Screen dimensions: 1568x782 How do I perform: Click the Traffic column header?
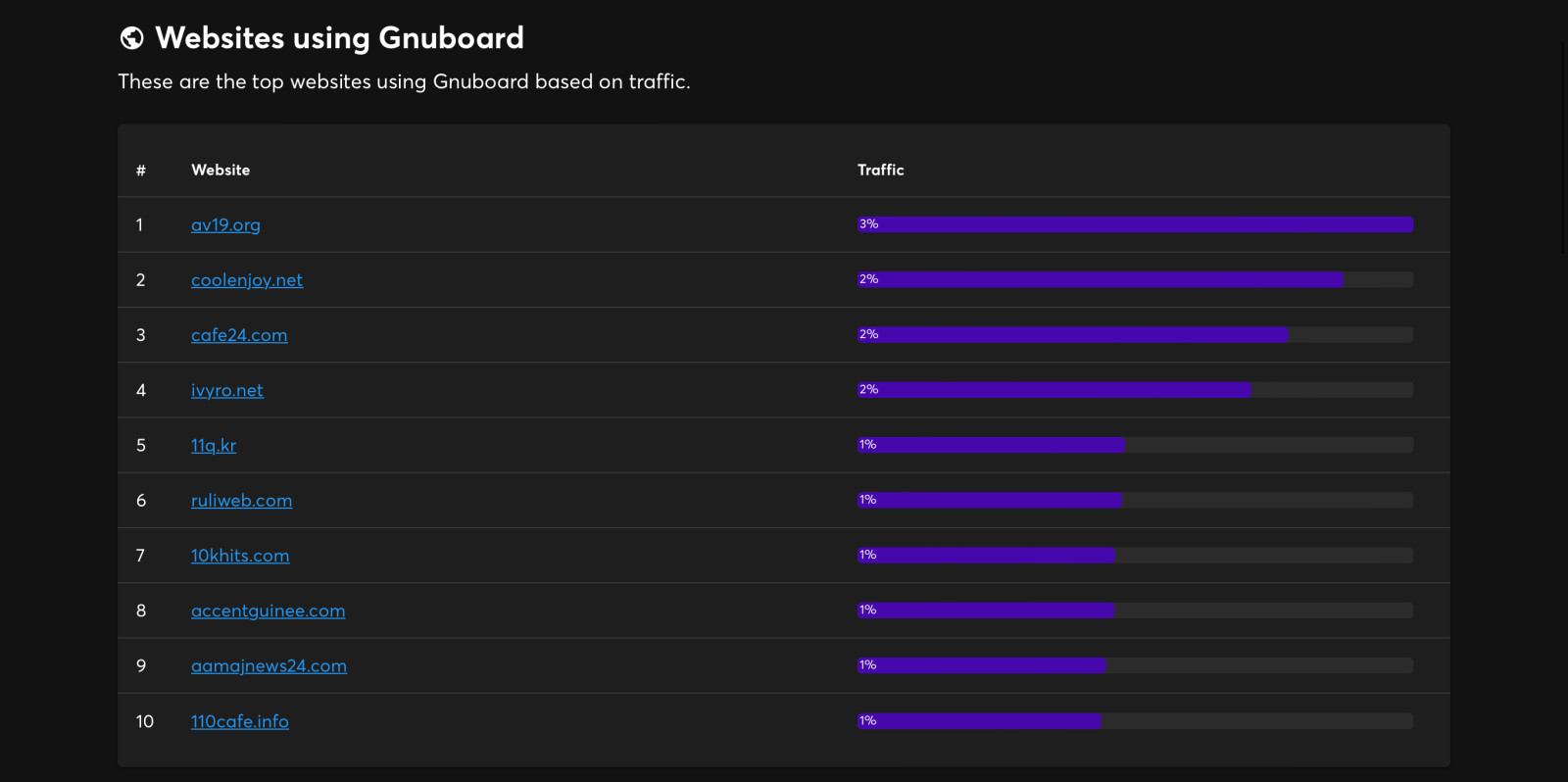coord(880,171)
